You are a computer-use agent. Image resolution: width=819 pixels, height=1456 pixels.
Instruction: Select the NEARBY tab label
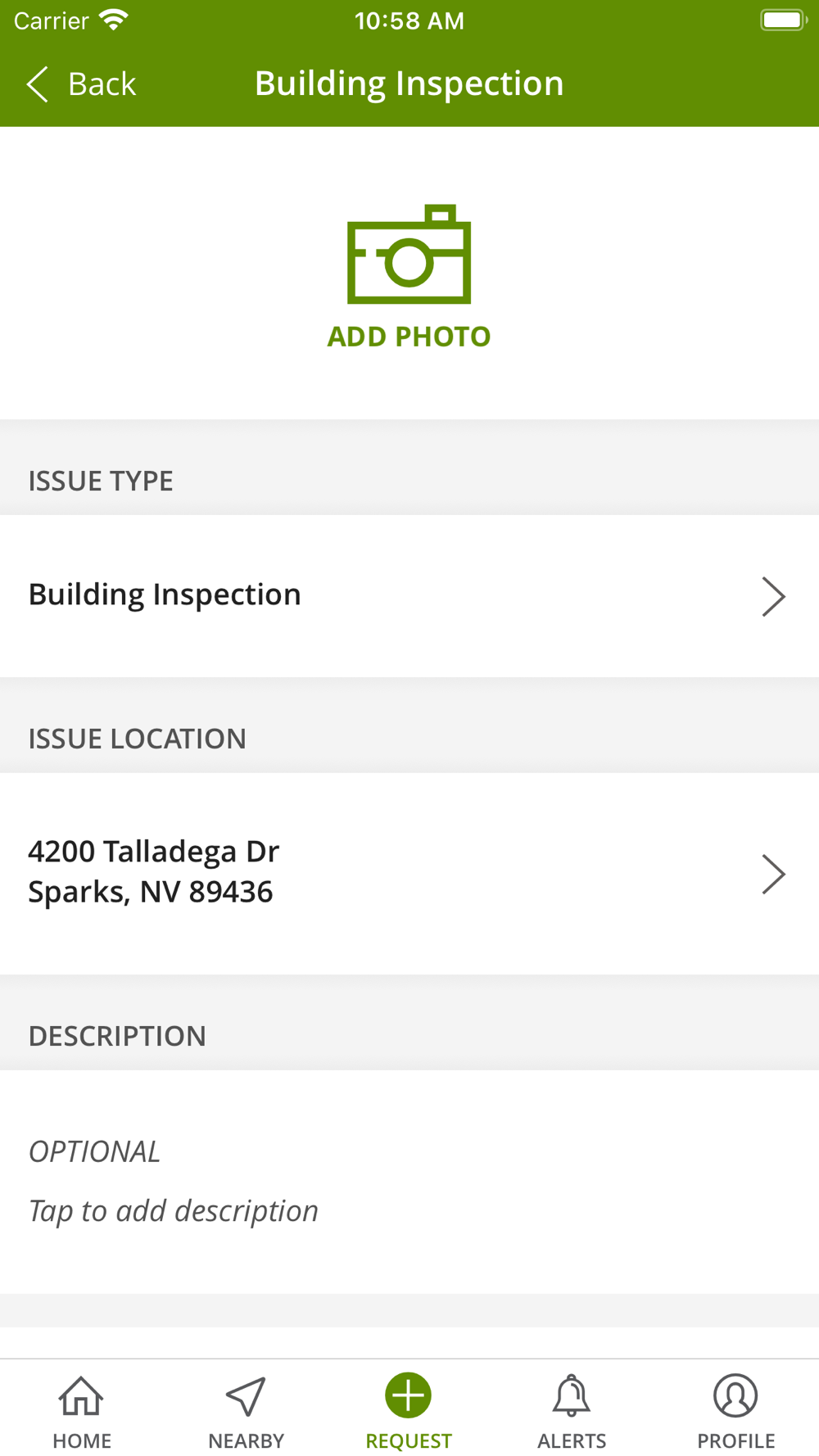click(x=246, y=1440)
